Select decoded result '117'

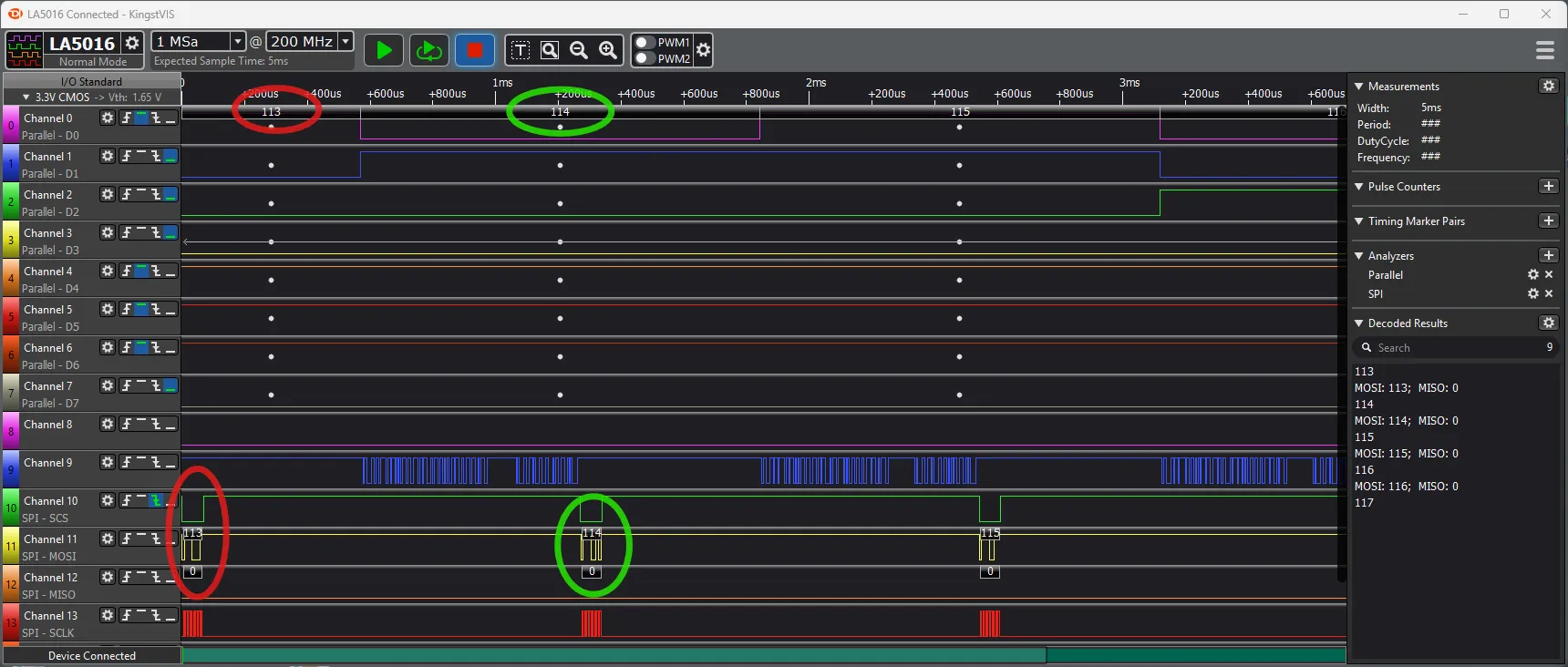click(1364, 502)
